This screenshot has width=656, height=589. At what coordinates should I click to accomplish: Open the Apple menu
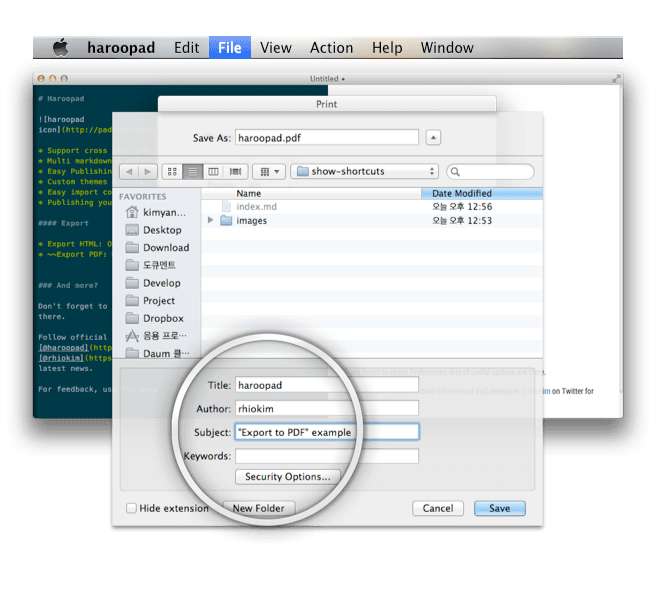click(61, 47)
